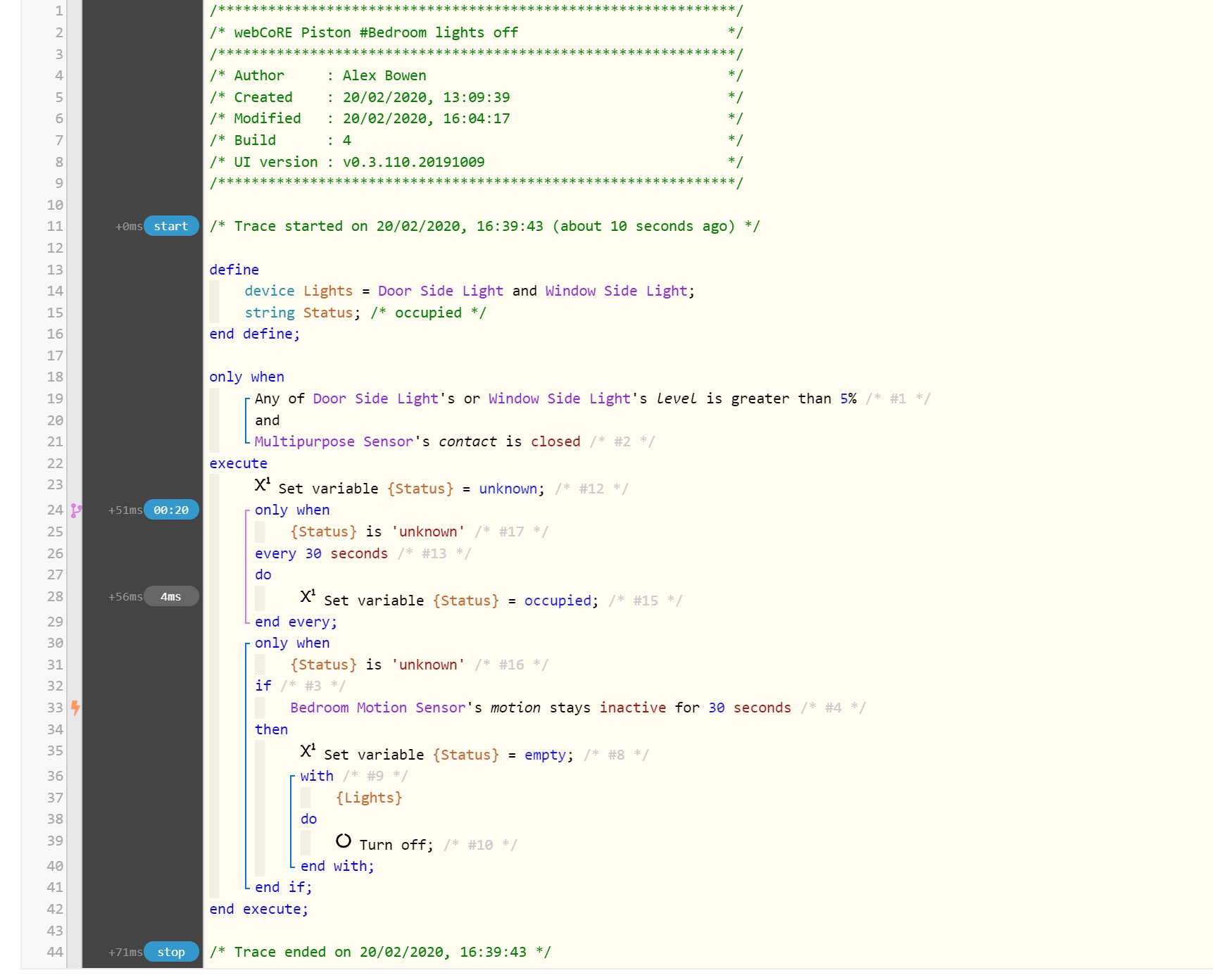Click the 'and' operator between conditions
The image size is (1213, 980).
pyautogui.click(x=268, y=420)
